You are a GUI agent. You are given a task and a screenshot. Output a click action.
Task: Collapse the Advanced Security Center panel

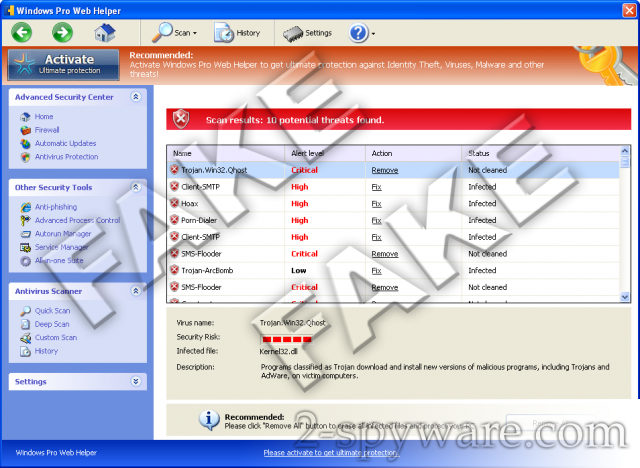pos(136,97)
